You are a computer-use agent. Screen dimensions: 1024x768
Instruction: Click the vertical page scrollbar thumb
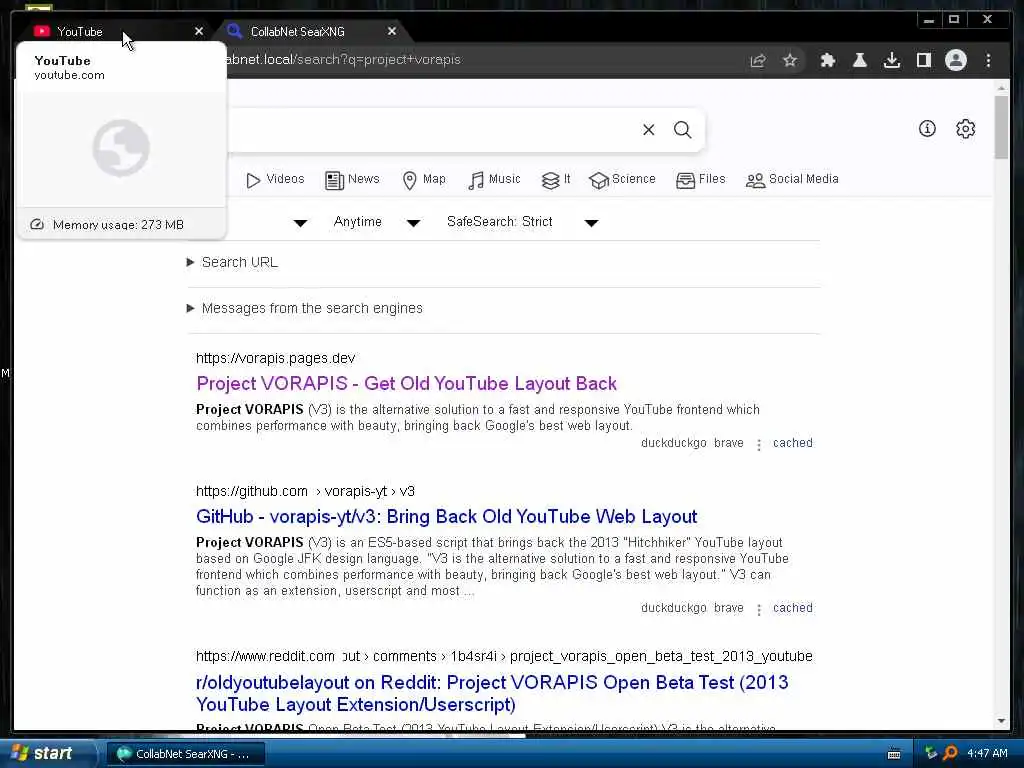click(x=1001, y=127)
